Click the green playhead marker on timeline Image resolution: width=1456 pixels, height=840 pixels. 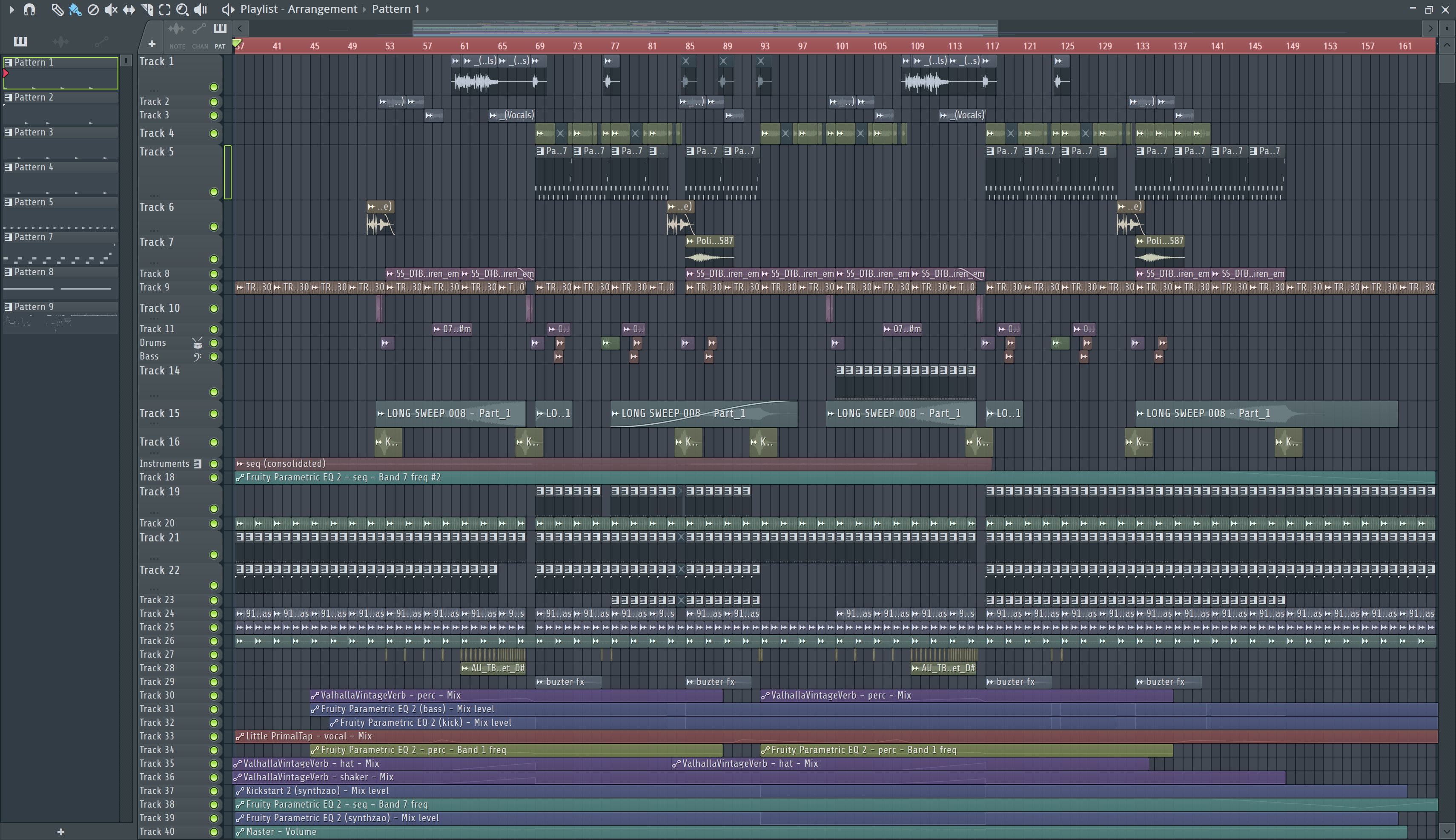coord(236,44)
